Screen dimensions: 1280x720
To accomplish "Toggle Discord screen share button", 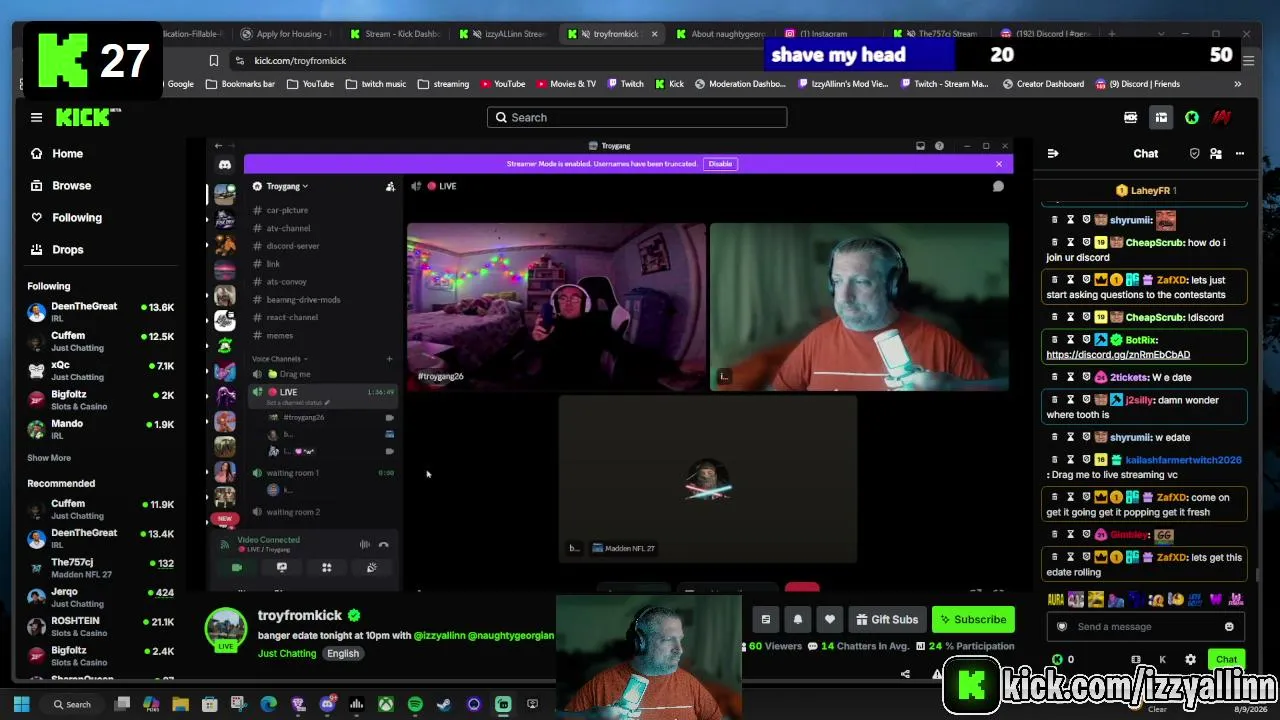I will [x=282, y=567].
